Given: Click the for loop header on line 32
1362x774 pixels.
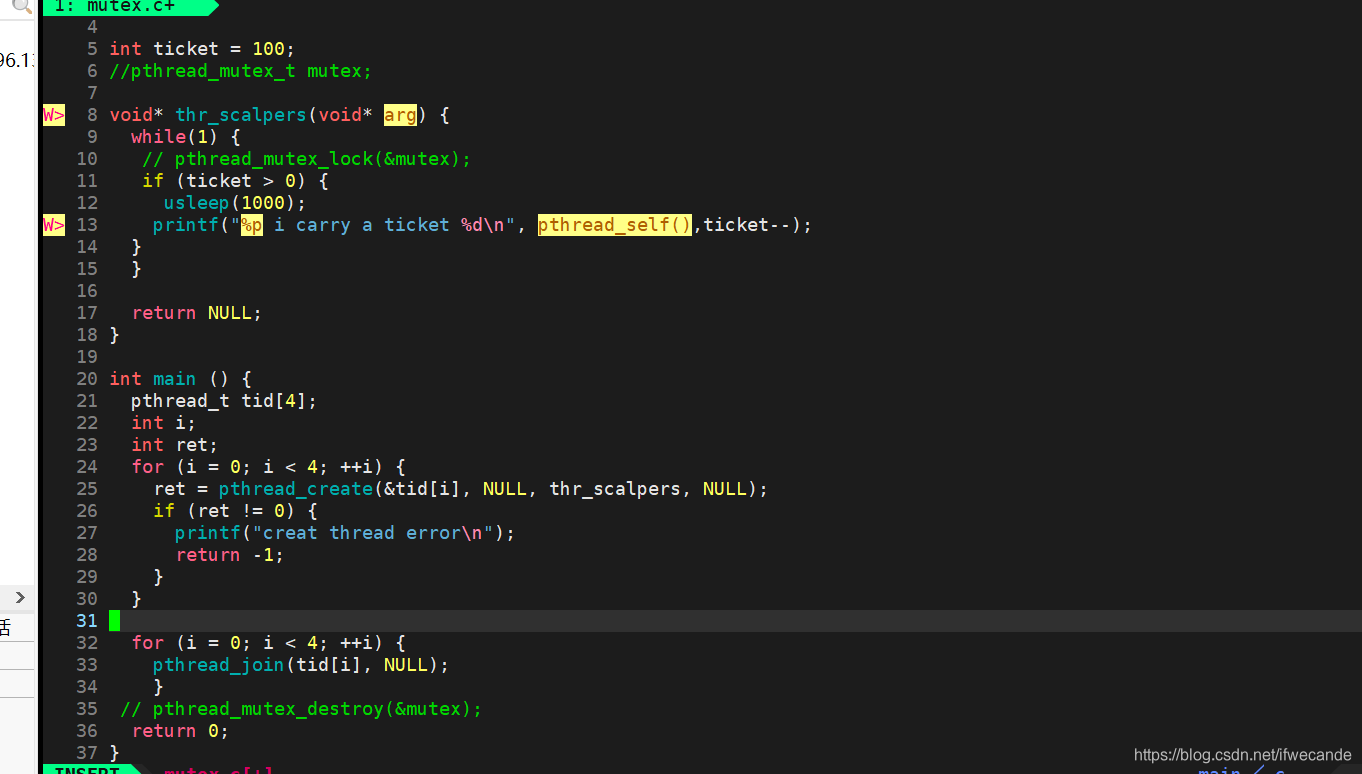Looking at the screenshot, I should (268, 643).
